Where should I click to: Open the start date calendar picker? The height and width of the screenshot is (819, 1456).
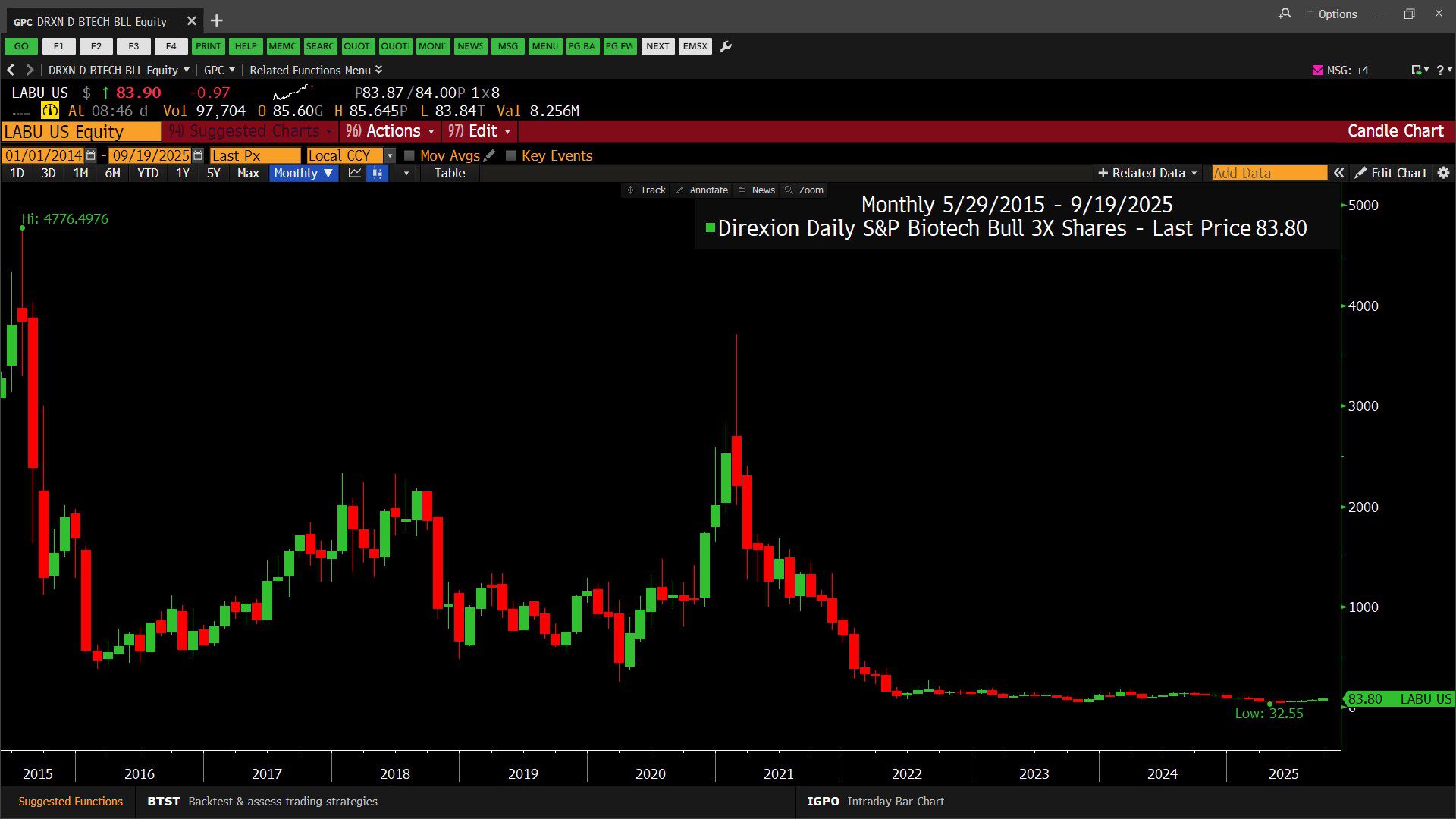click(x=91, y=155)
